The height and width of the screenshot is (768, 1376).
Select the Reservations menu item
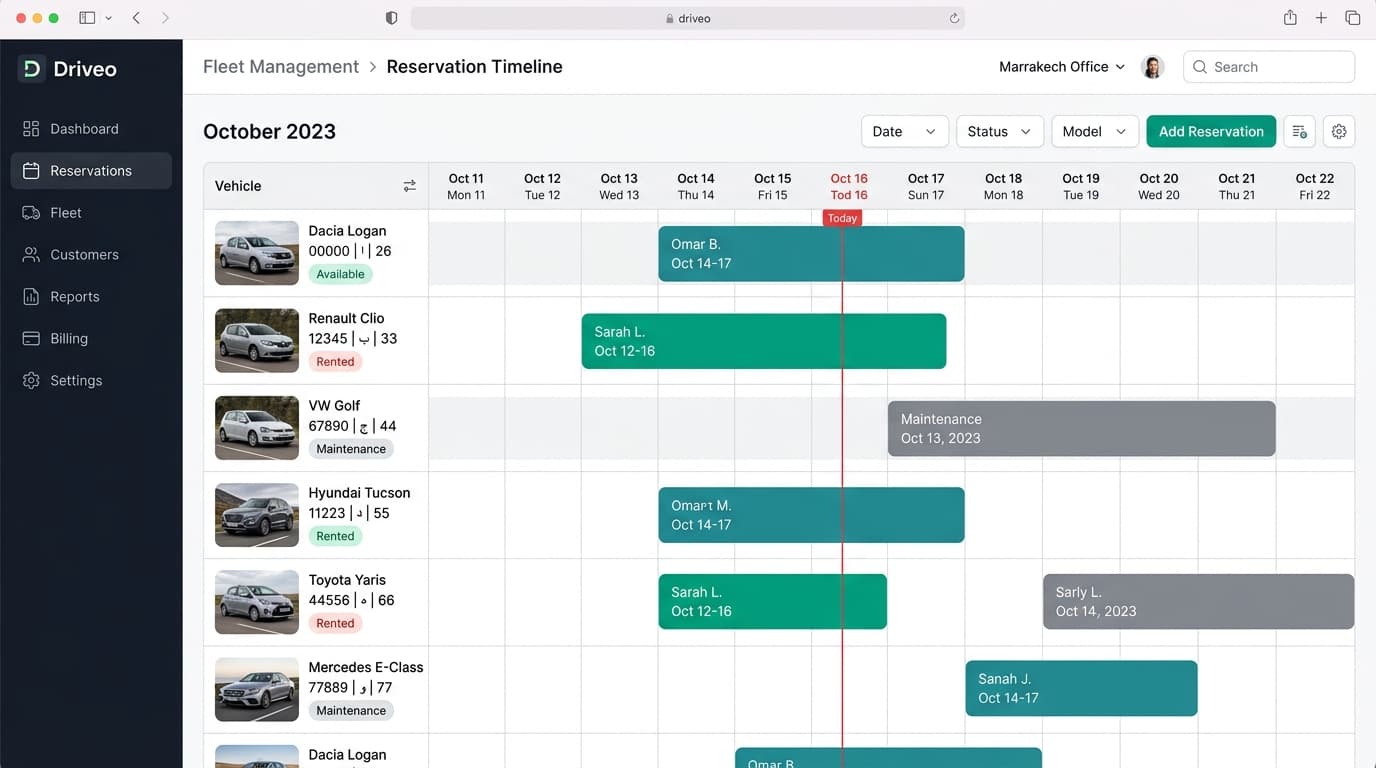click(91, 171)
